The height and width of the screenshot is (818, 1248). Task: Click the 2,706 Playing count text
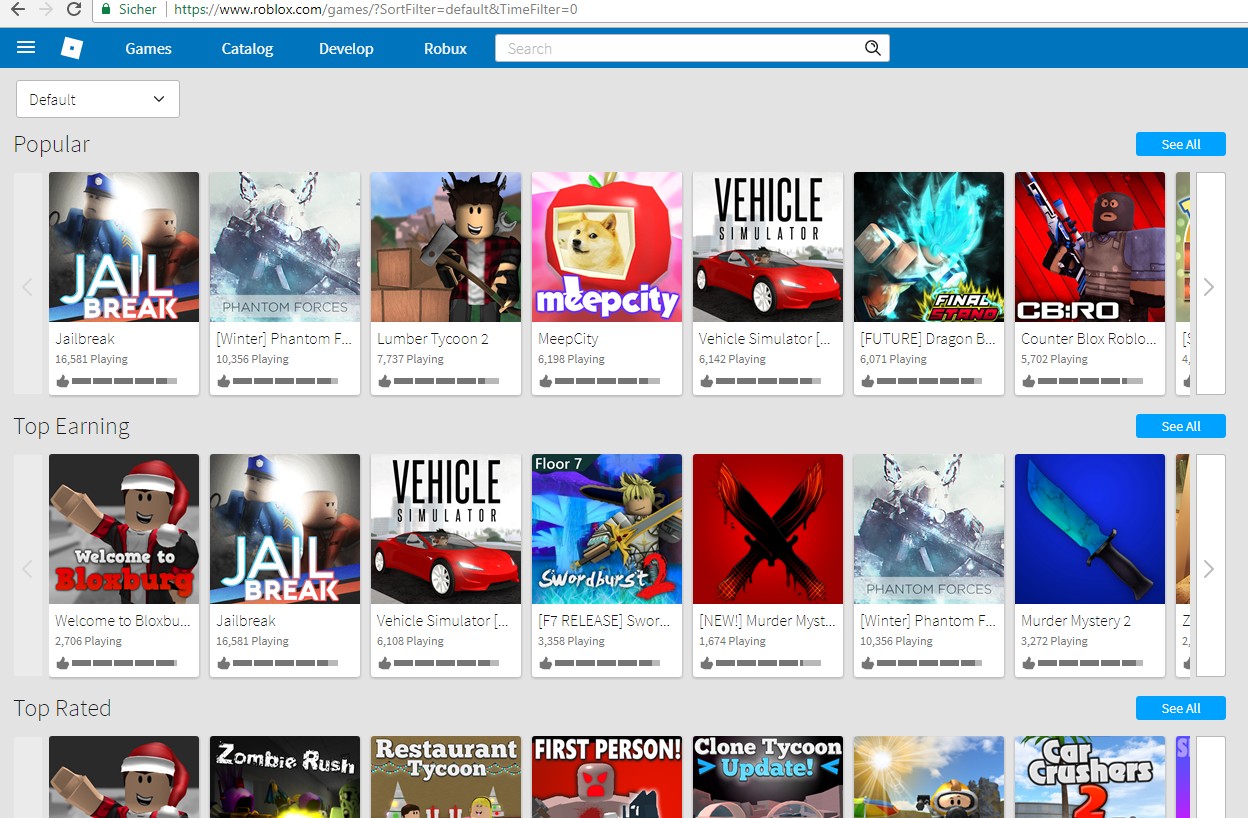(88, 641)
